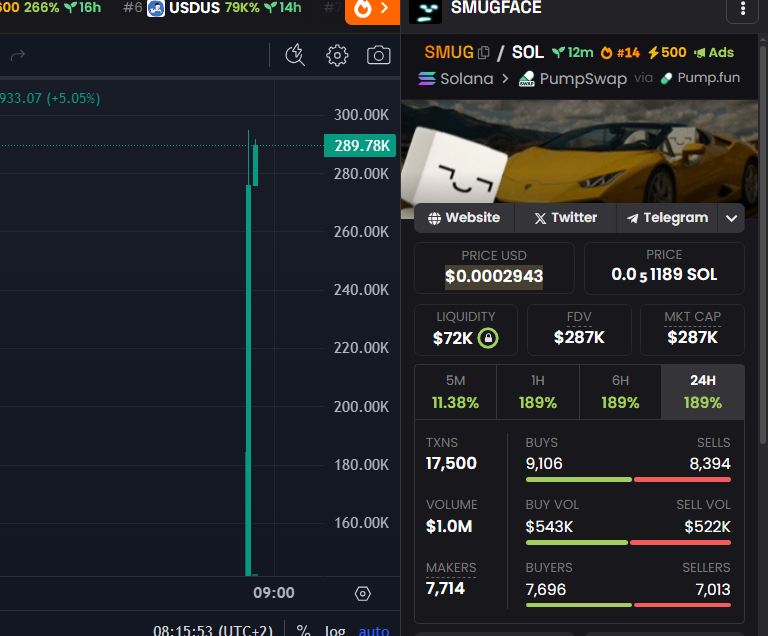Click the SMUG token symbol
The height and width of the screenshot is (636, 768).
click(449, 52)
